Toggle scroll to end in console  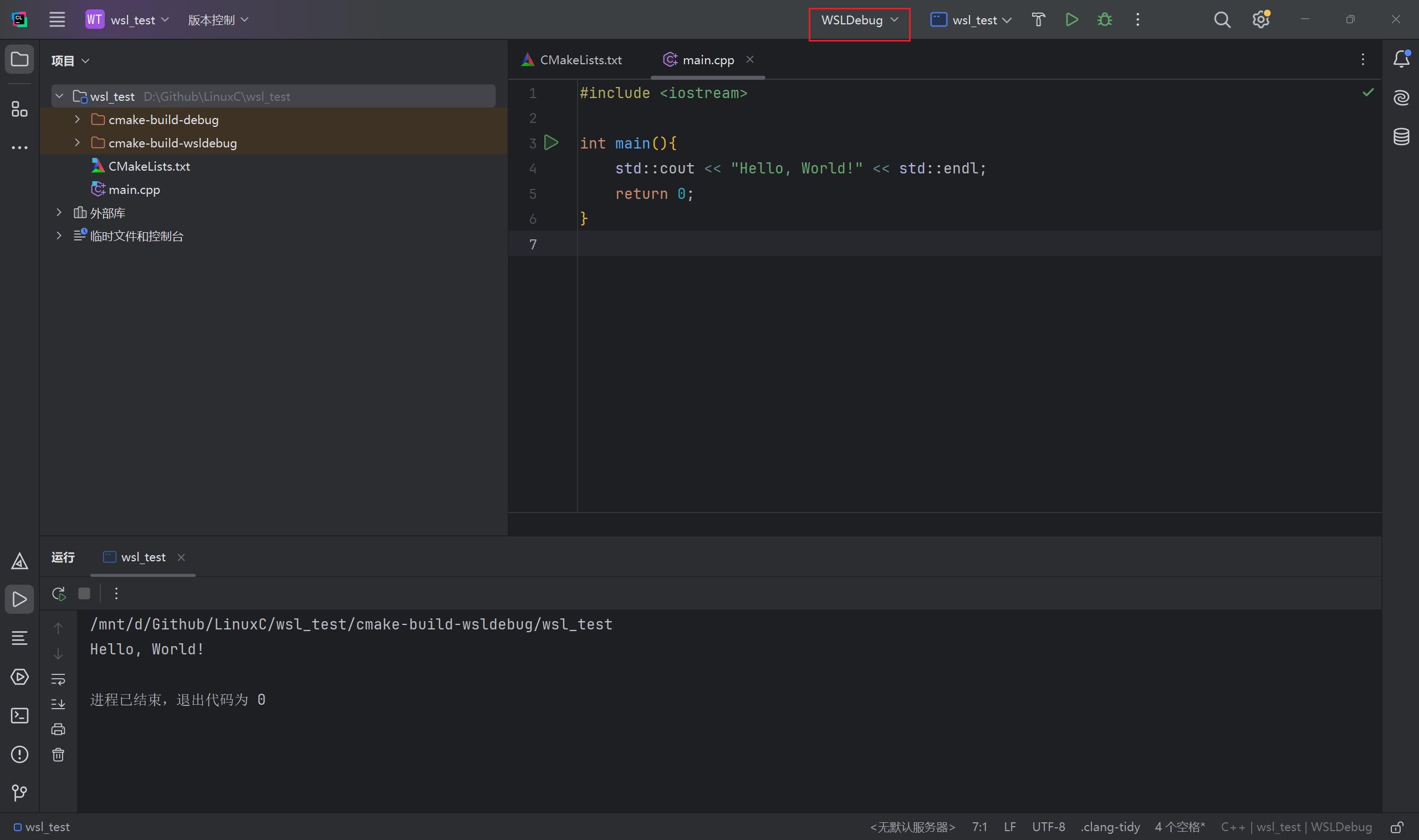pyautogui.click(x=58, y=704)
